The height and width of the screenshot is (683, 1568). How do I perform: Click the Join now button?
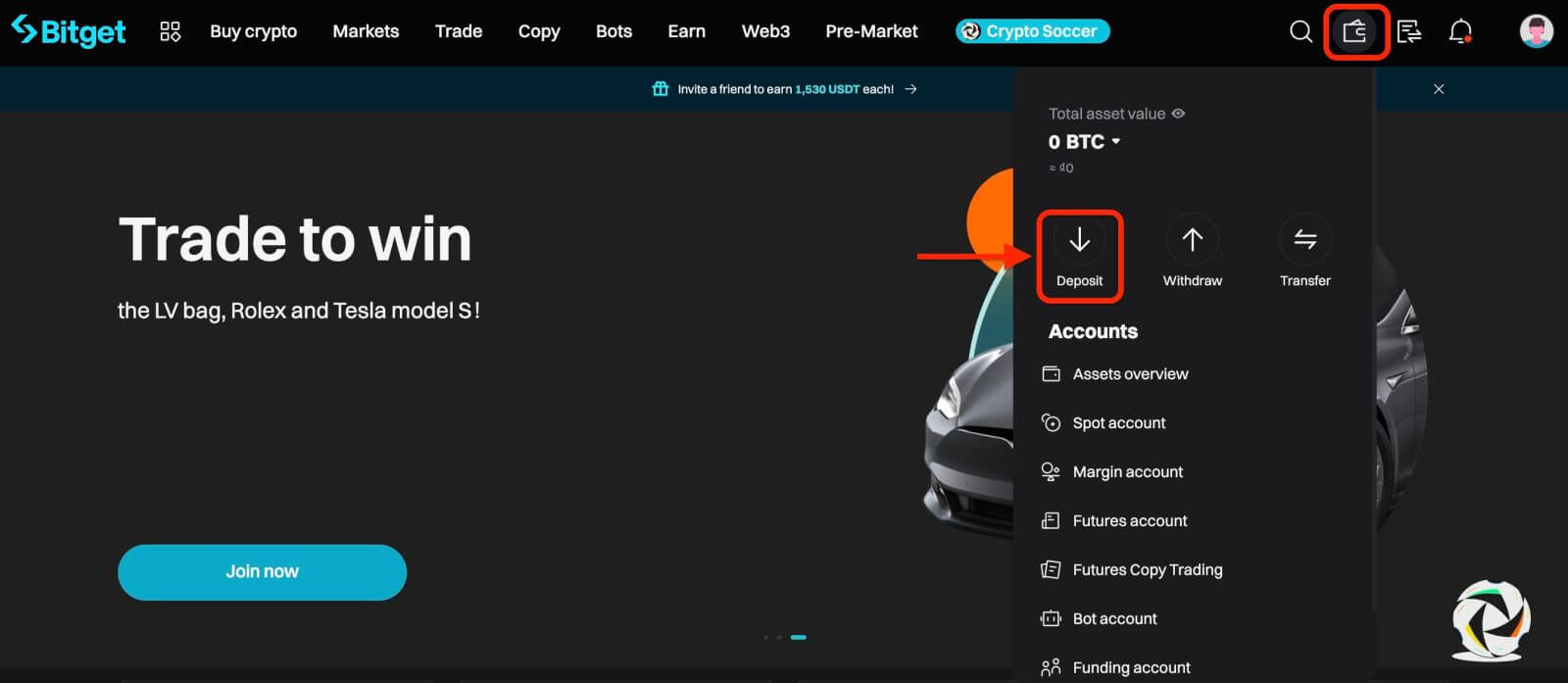(x=262, y=572)
